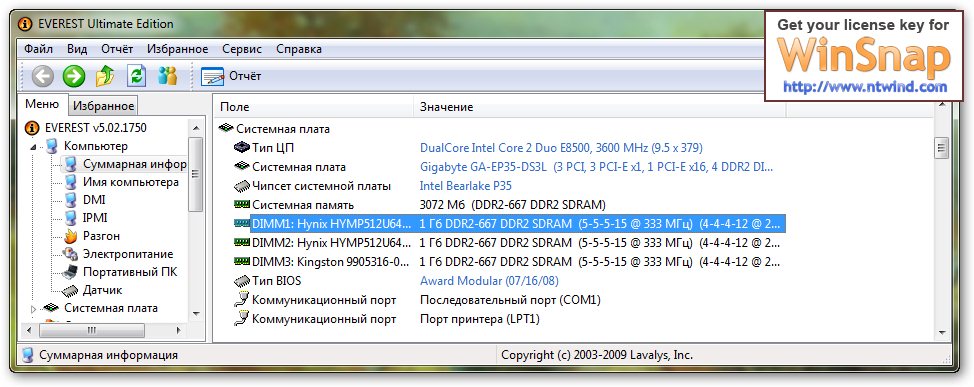Click the Up level arrow icon
Viewport: 974px width, 387px height.
tap(105, 76)
